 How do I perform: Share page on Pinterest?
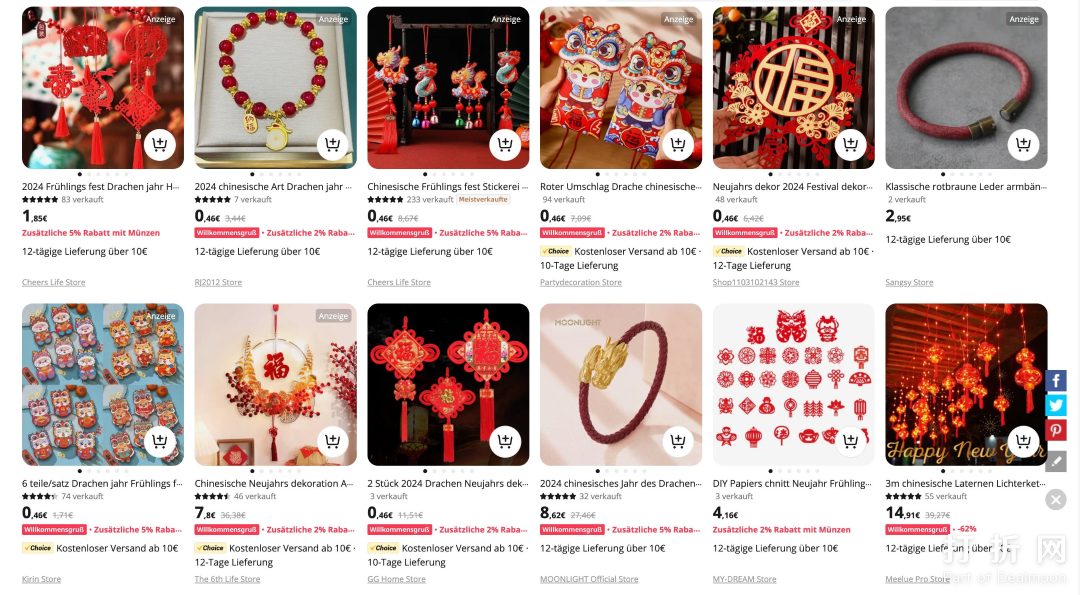(x=1056, y=430)
